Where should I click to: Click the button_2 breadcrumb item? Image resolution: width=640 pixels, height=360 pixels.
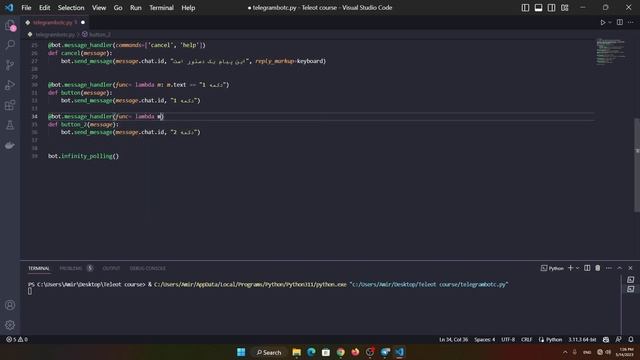point(97,35)
